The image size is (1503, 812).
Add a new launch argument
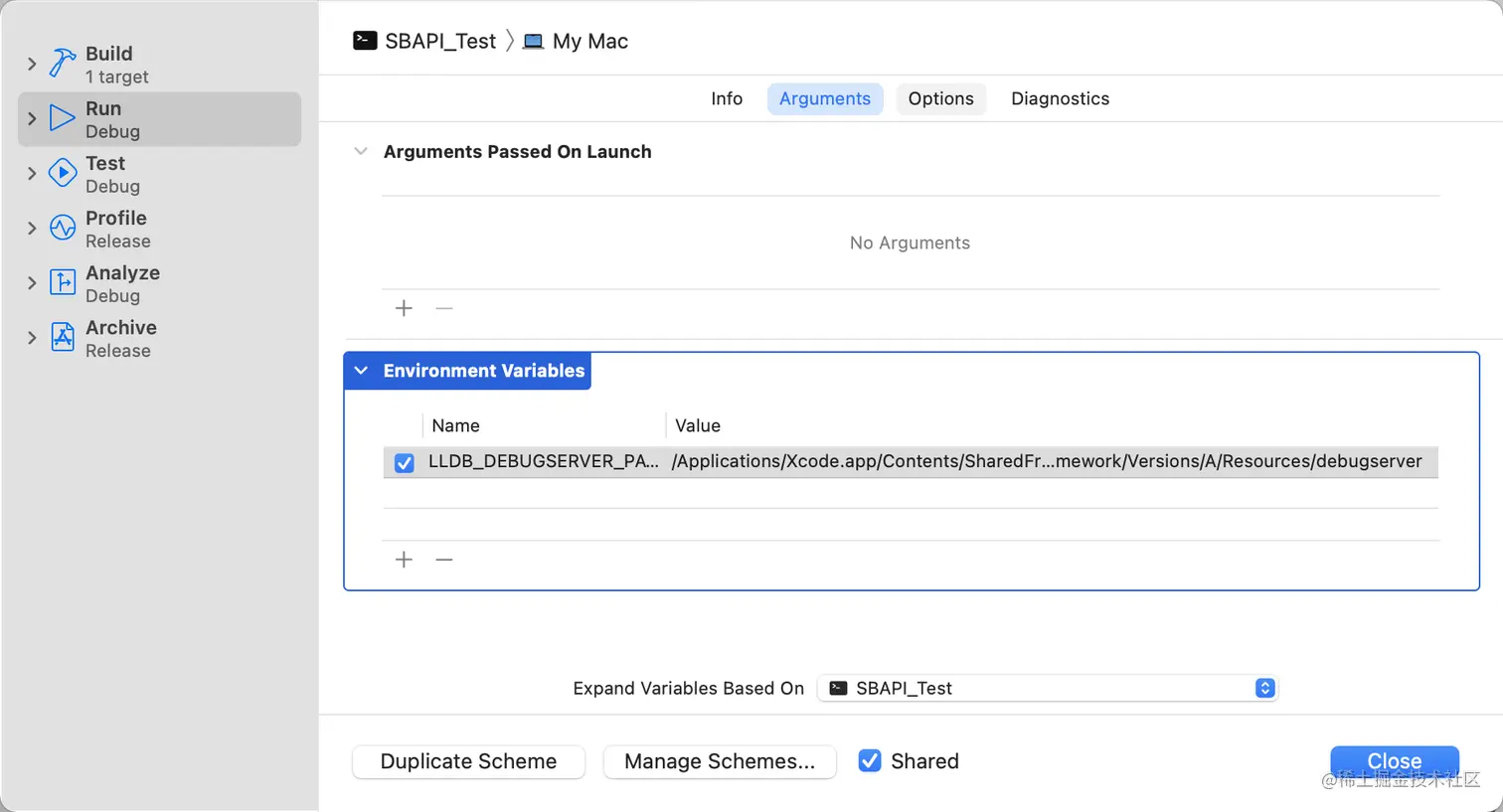point(404,308)
